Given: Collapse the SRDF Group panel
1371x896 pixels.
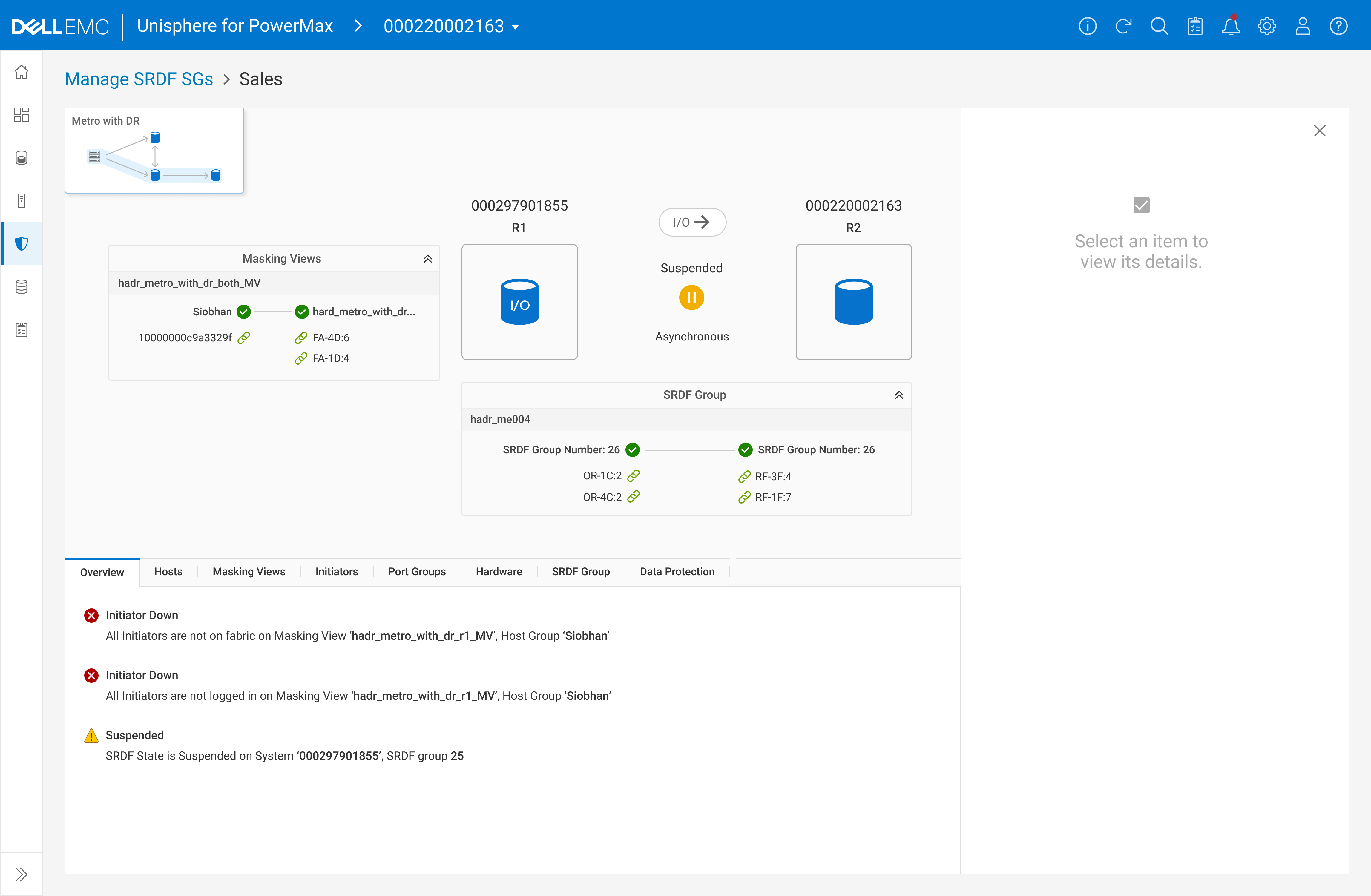Looking at the screenshot, I should tap(899, 395).
